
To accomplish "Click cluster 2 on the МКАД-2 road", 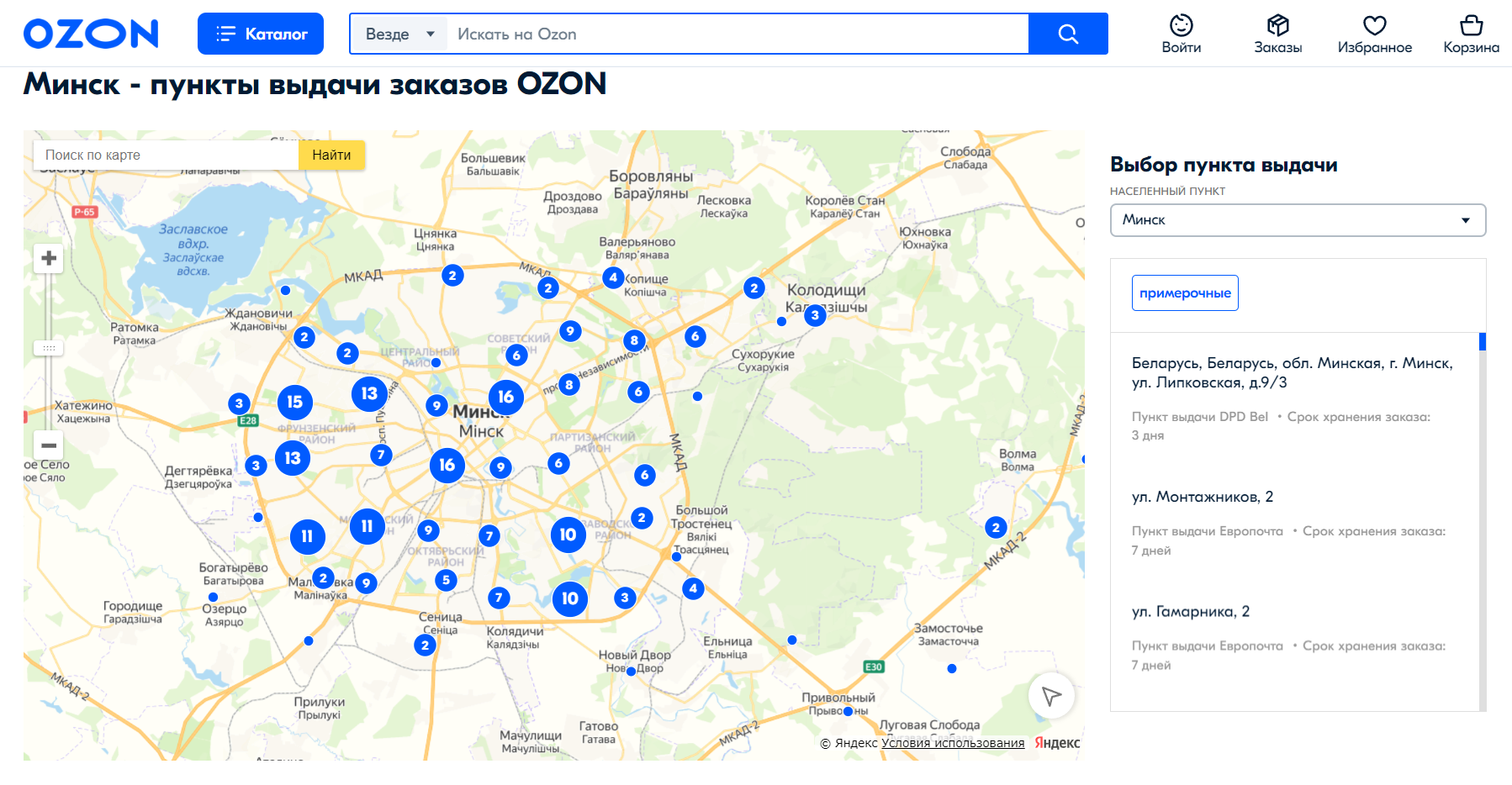I will [996, 528].
